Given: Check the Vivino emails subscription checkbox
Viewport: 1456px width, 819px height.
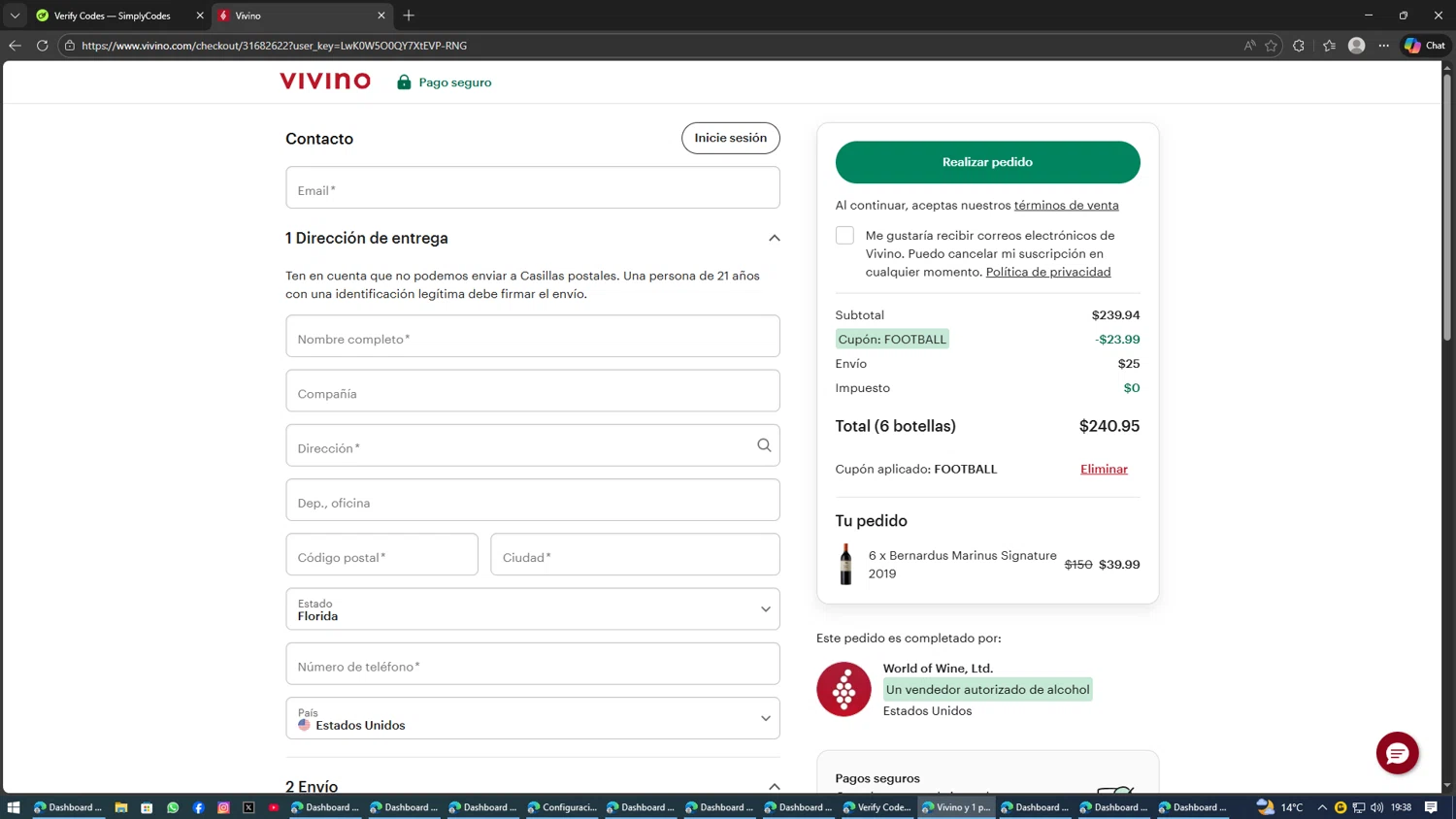Looking at the screenshot, I should tap(844, 236).
